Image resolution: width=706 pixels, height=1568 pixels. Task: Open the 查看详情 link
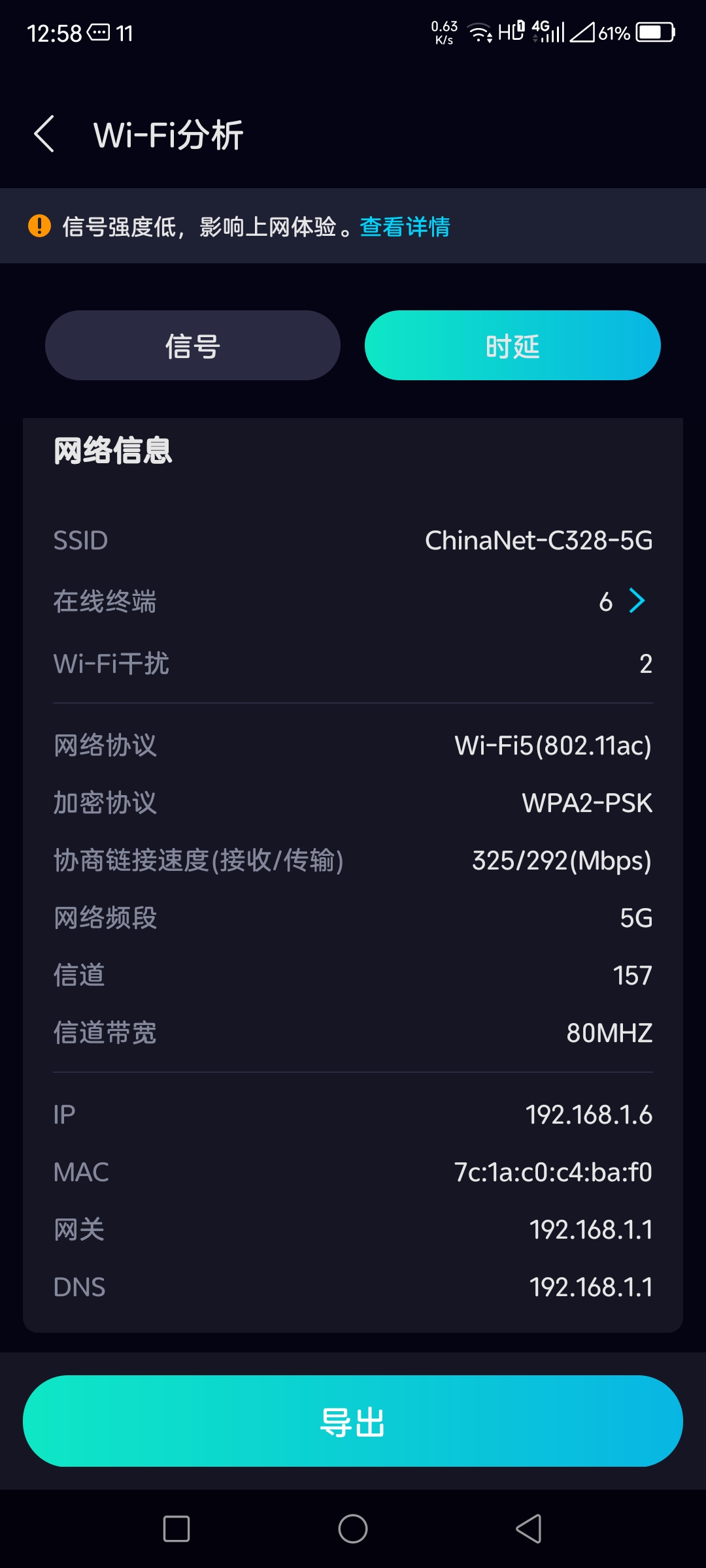[405, 227]
